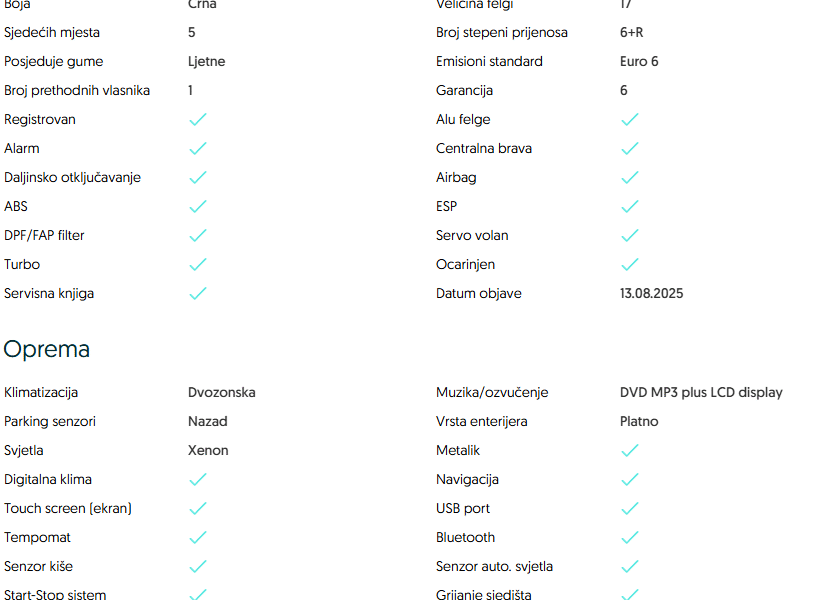This screenshot has width=814, height=600.
Task: Click the checkmark next to Tempomat
Action: (x=198, y=538)
